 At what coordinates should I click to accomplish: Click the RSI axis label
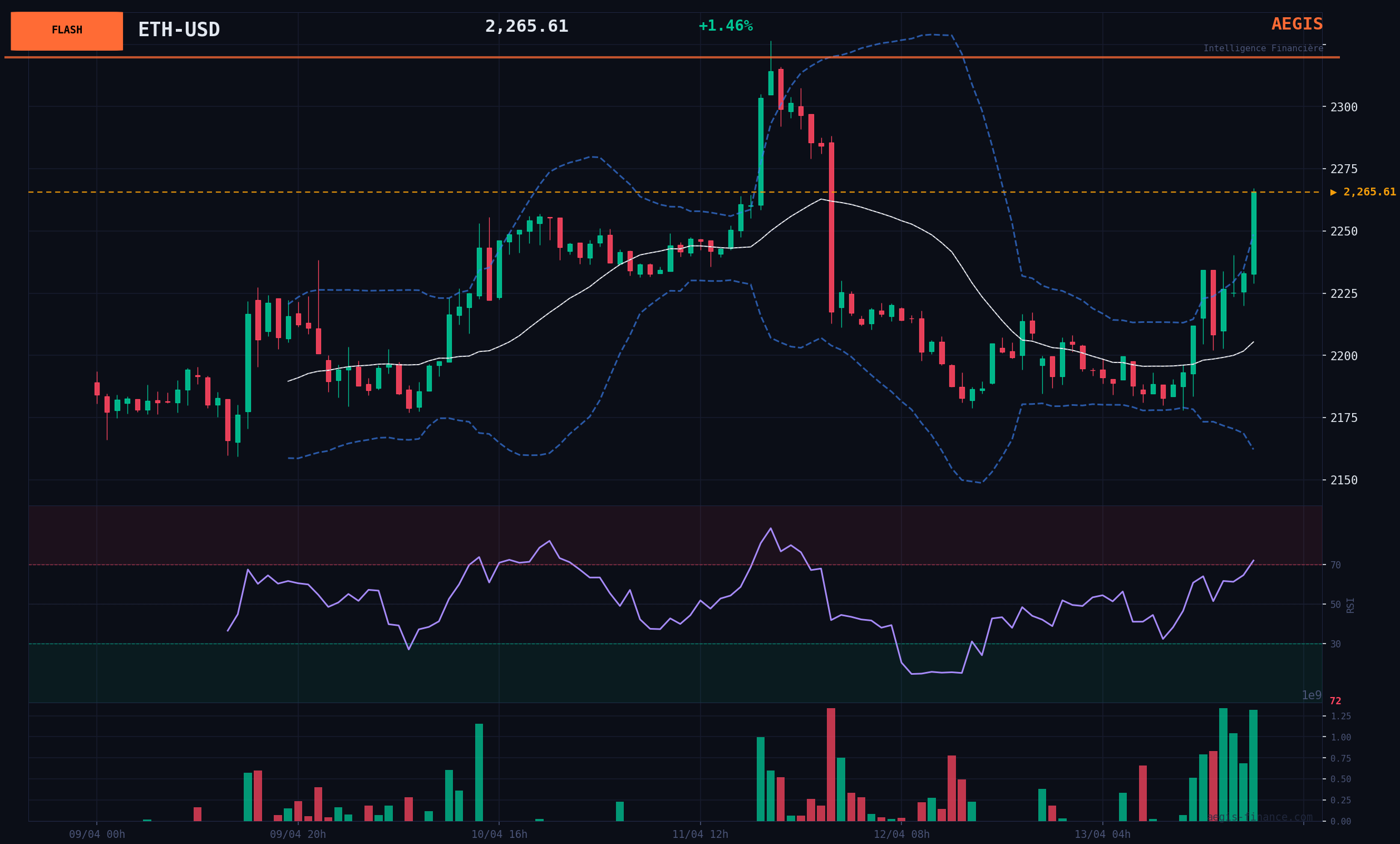point(1350,605)
